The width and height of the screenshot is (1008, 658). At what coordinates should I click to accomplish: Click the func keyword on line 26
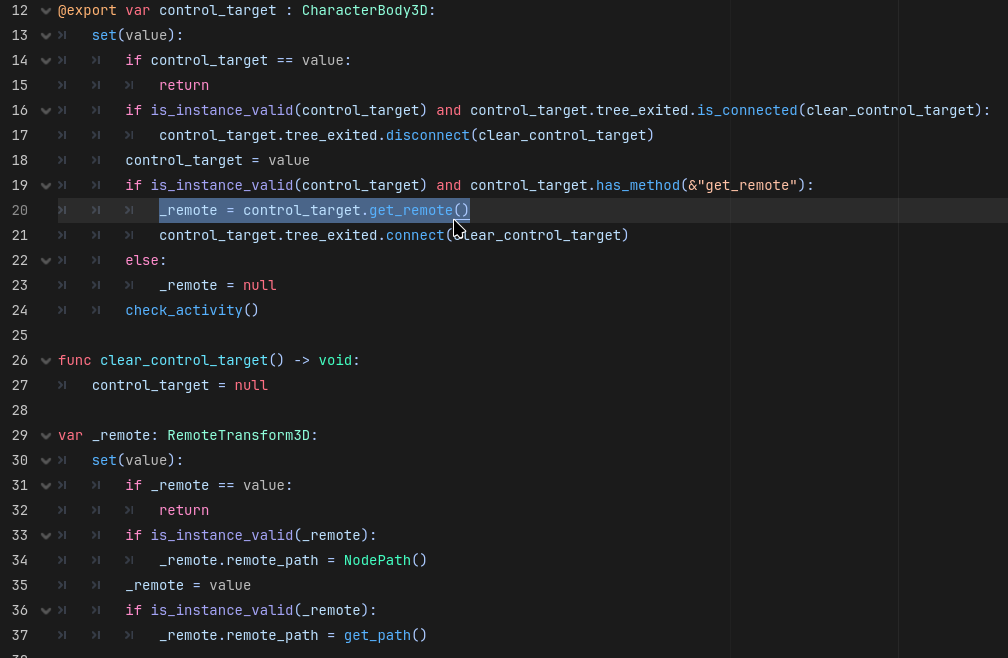click(x=75, y=360)
